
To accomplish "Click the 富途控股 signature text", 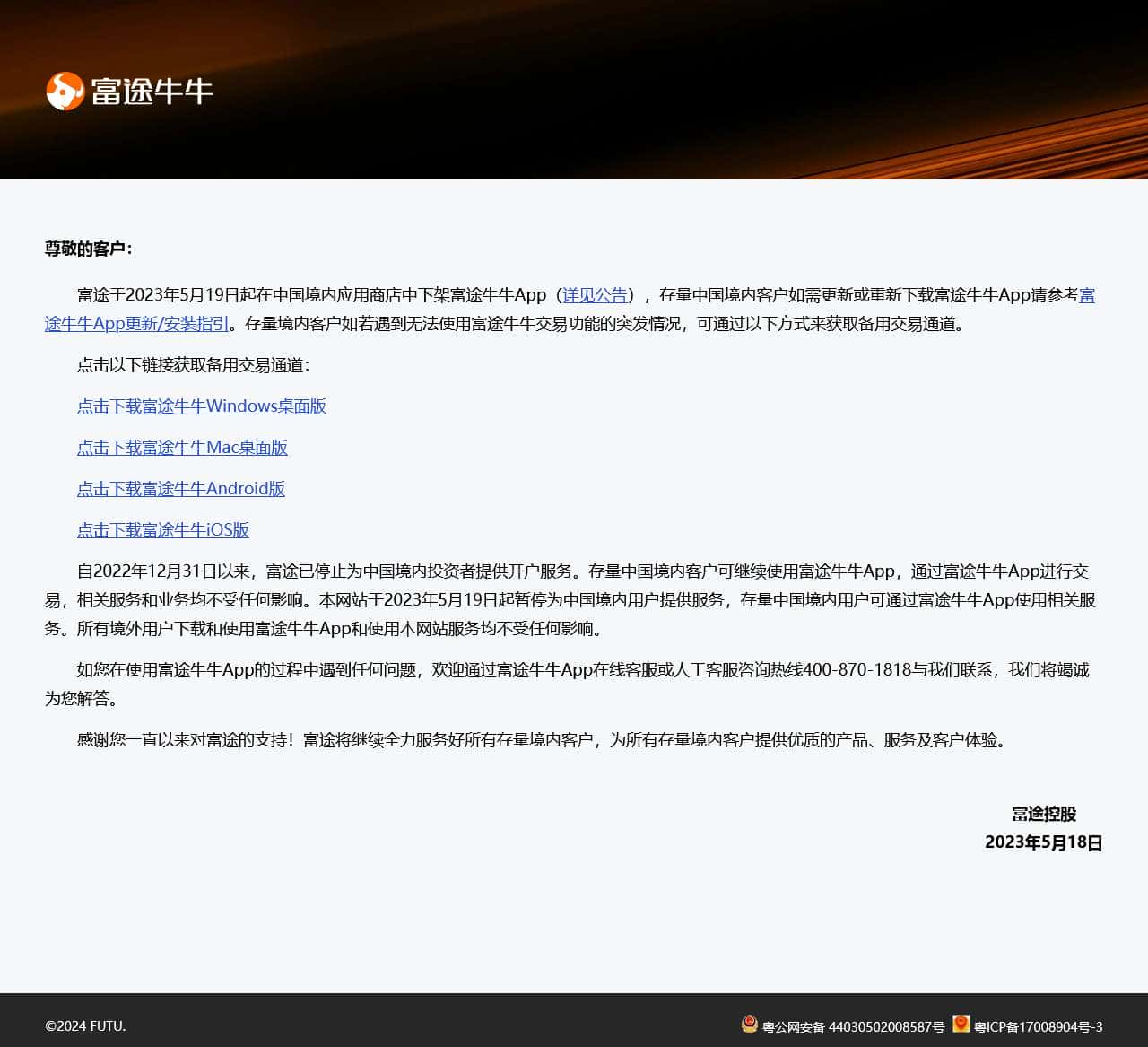I will [x=1043, y=814].
